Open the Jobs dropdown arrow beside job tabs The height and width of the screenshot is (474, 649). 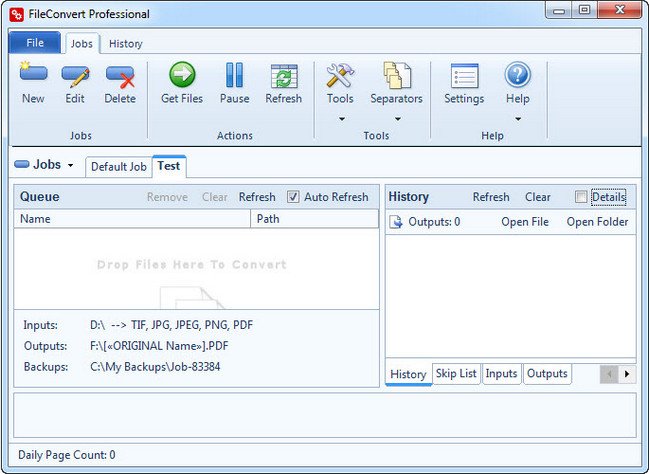[x=71, y=165]
